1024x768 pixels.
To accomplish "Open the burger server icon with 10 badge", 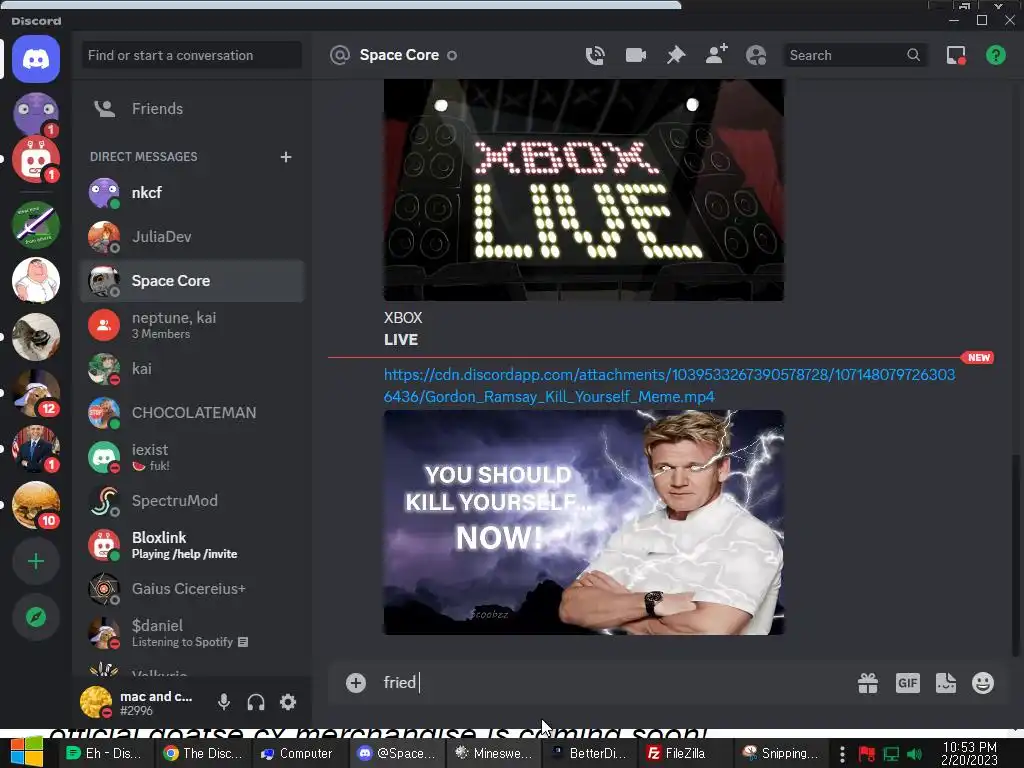I will [36, 505].
